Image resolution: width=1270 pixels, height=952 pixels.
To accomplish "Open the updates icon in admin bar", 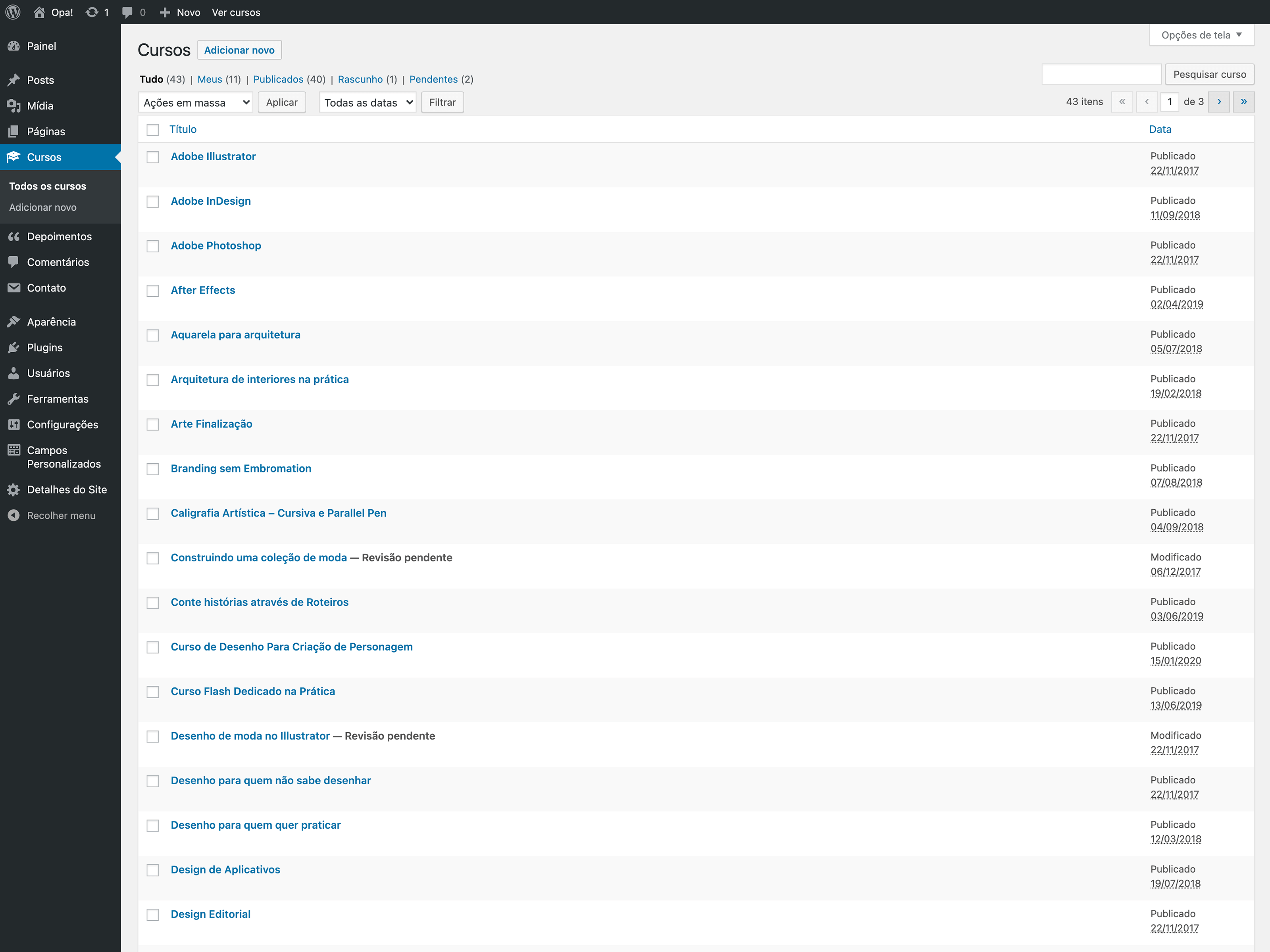I will click(92, 12).
